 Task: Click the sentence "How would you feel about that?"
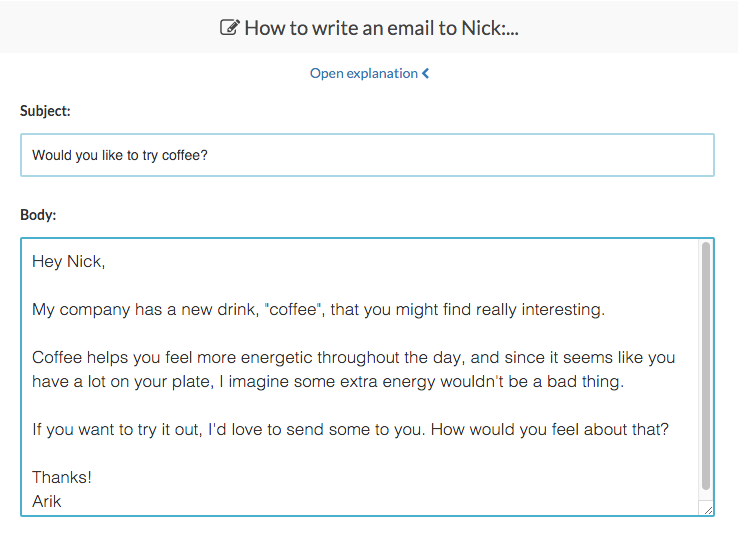[x=549, y=430]
